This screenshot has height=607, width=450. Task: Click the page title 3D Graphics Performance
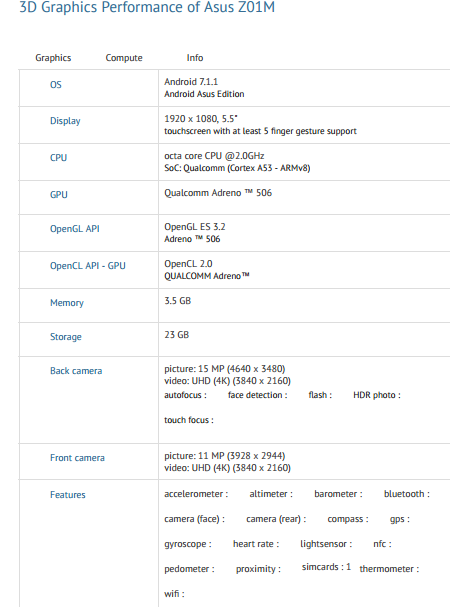coord(147,8)
